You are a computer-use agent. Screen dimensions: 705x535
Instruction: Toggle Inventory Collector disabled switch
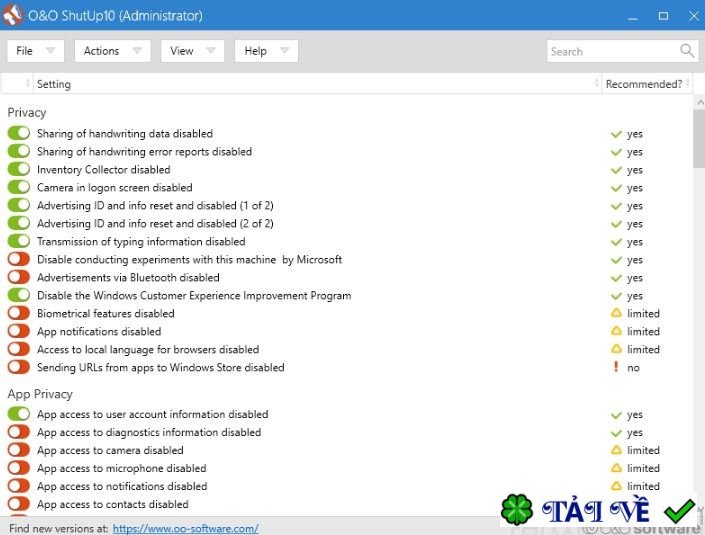tap(18, 169)
